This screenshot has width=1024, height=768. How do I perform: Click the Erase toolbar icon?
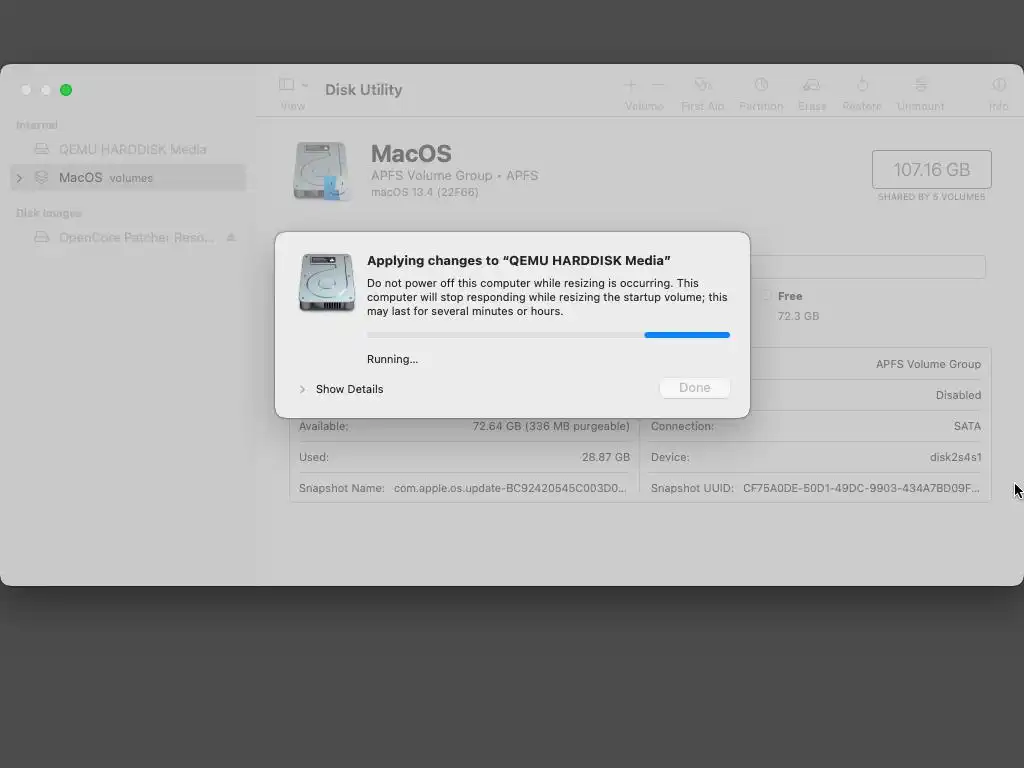click(x=812, y=85)
